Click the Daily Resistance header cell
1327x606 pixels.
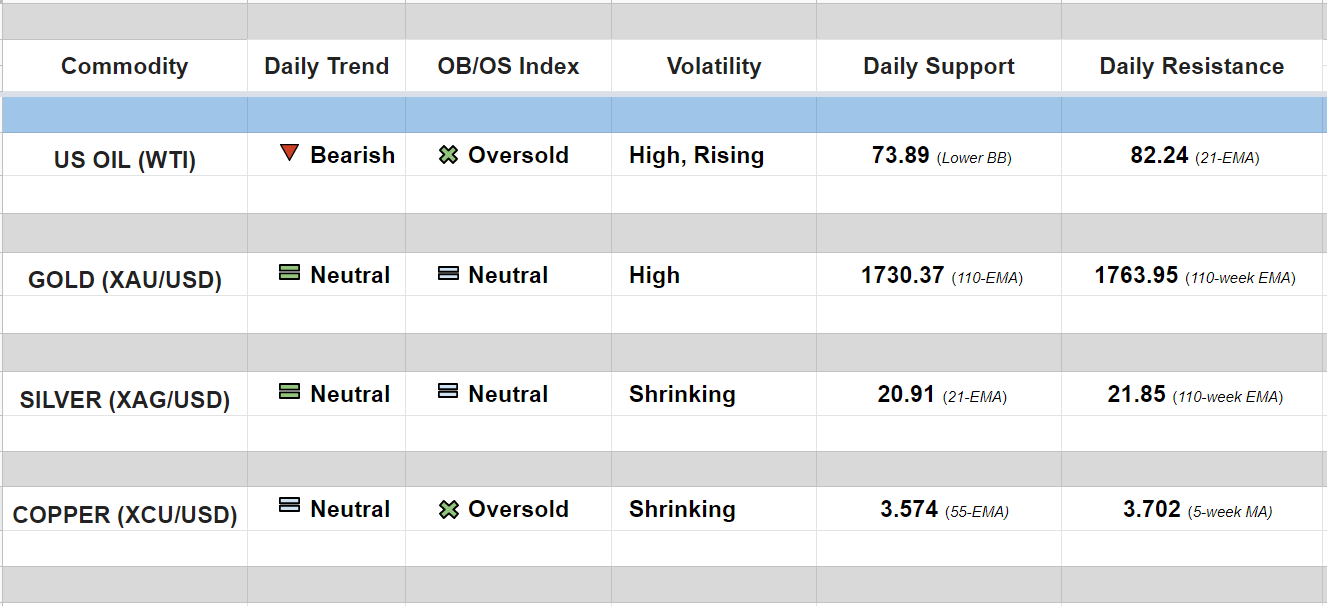tap(1191, 67)
